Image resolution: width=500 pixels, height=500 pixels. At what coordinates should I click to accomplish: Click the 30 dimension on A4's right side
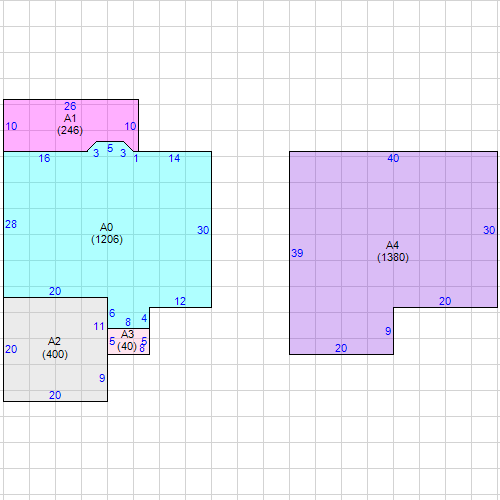pyautogui.click(x=489, y=230)
